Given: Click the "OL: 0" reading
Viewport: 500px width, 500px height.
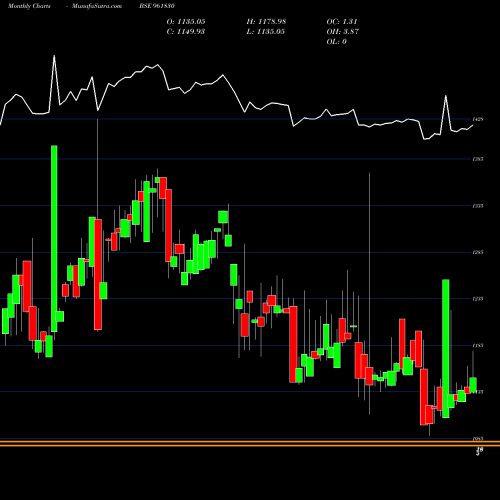Looking at the screenshot, I should click(x=337, y=42).
